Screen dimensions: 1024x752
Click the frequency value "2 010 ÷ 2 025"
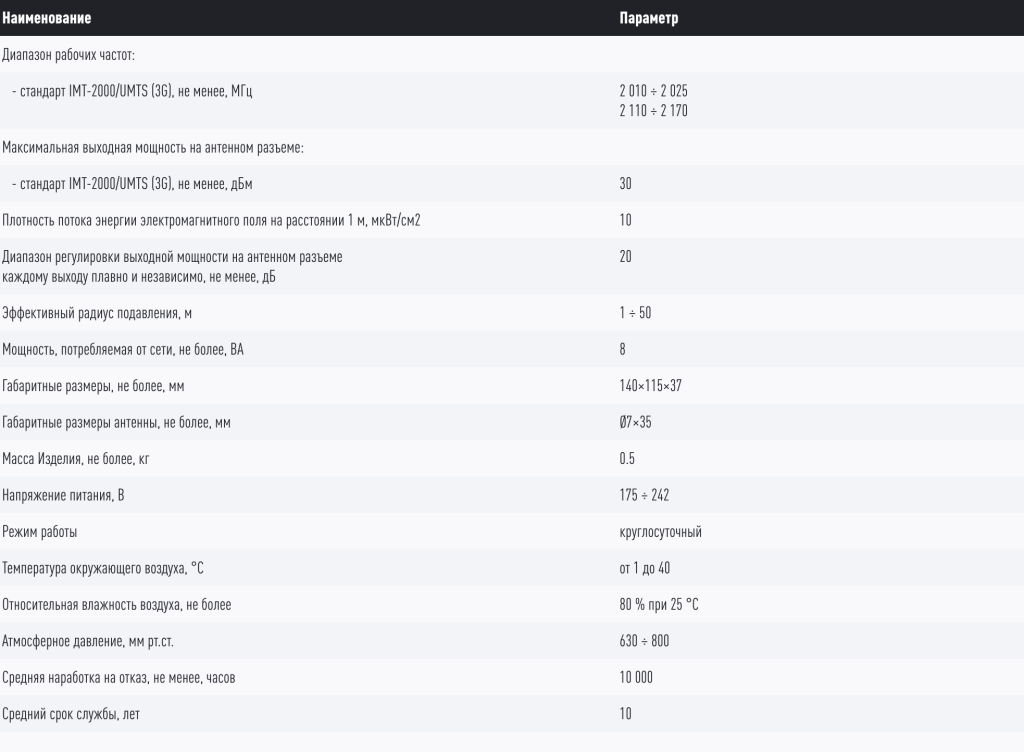(x=653, y=91)
